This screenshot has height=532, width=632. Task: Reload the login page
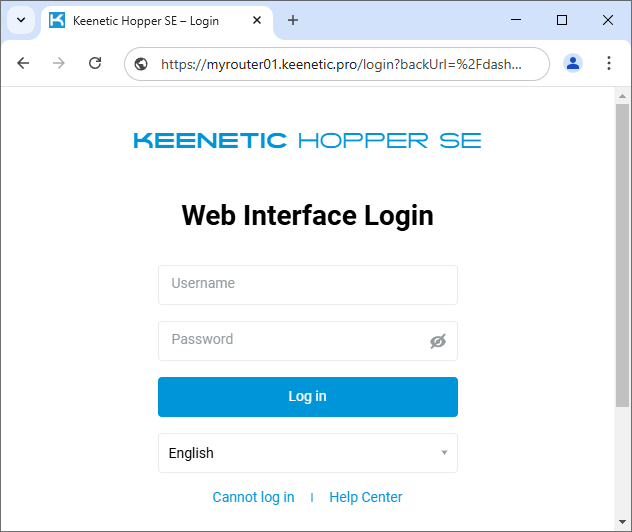[95, 63]
